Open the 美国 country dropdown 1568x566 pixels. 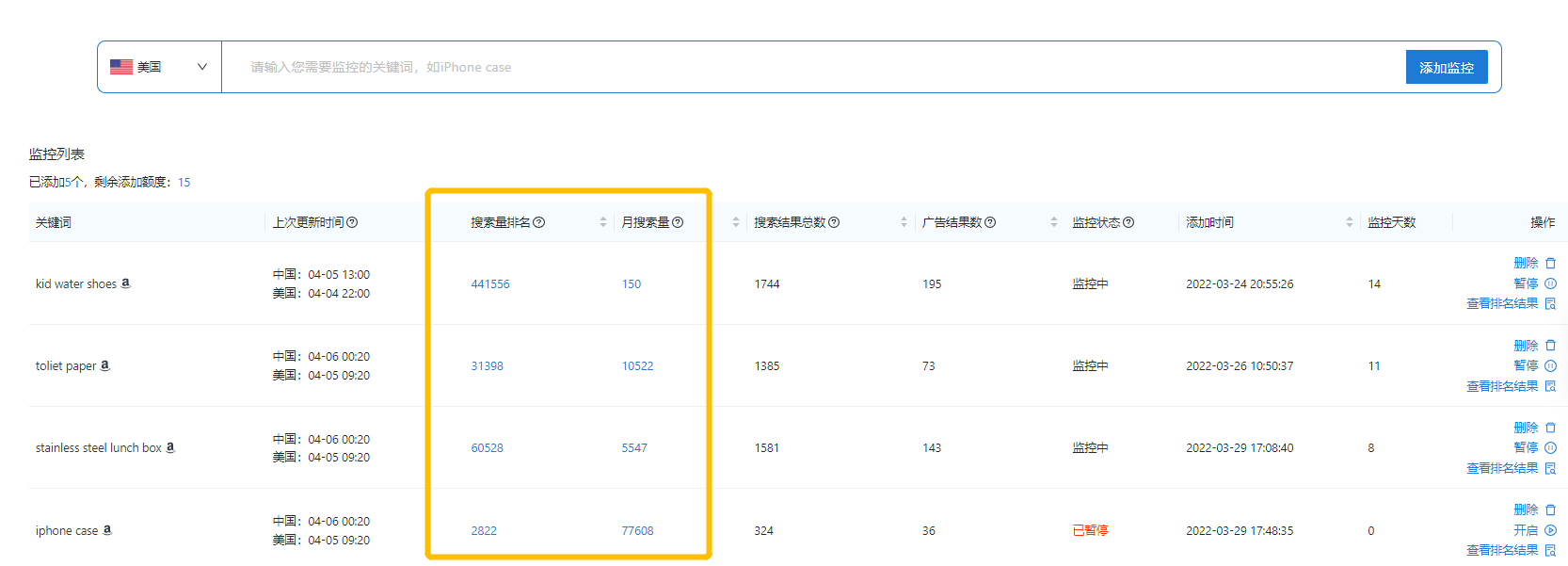tap(159, 67)
